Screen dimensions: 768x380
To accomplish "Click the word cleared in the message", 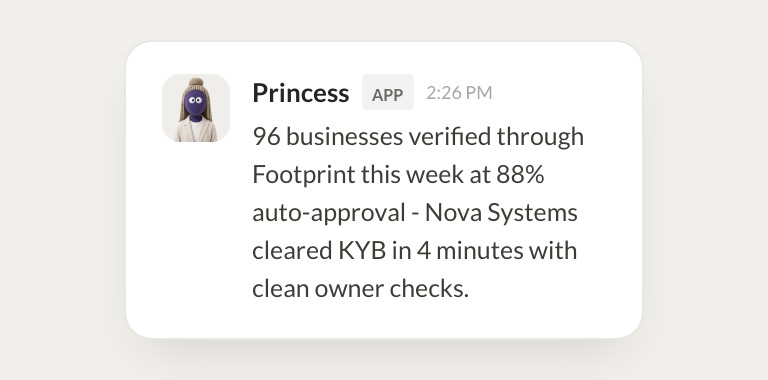I will tap(293, 251).
